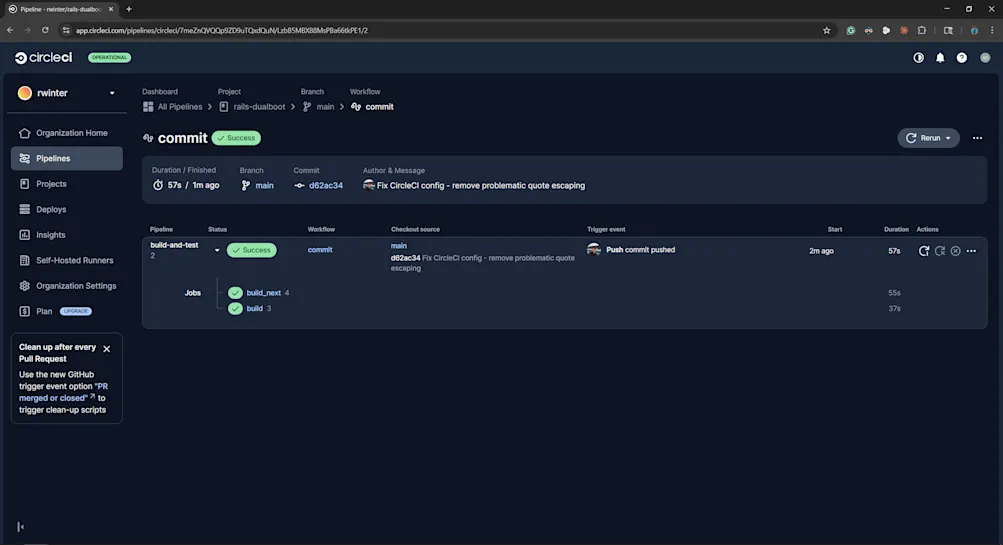Open commit d62ac34 link
The image size is (1003, 545).
coord(326,186)
